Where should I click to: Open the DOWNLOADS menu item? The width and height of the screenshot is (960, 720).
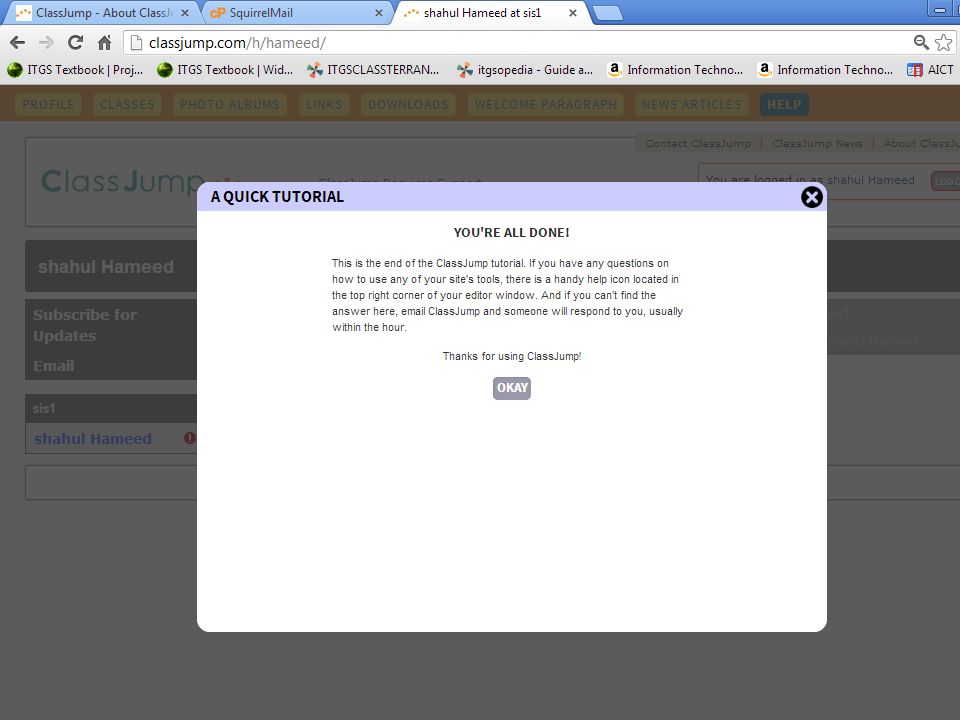click(x=408, y=105)
